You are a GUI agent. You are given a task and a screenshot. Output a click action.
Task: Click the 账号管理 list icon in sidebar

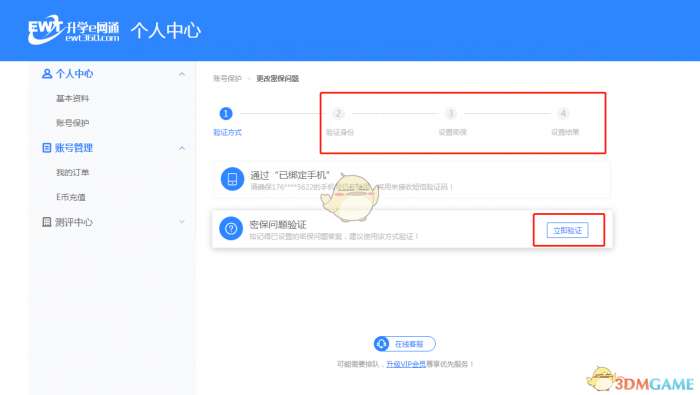coord(46,148)
